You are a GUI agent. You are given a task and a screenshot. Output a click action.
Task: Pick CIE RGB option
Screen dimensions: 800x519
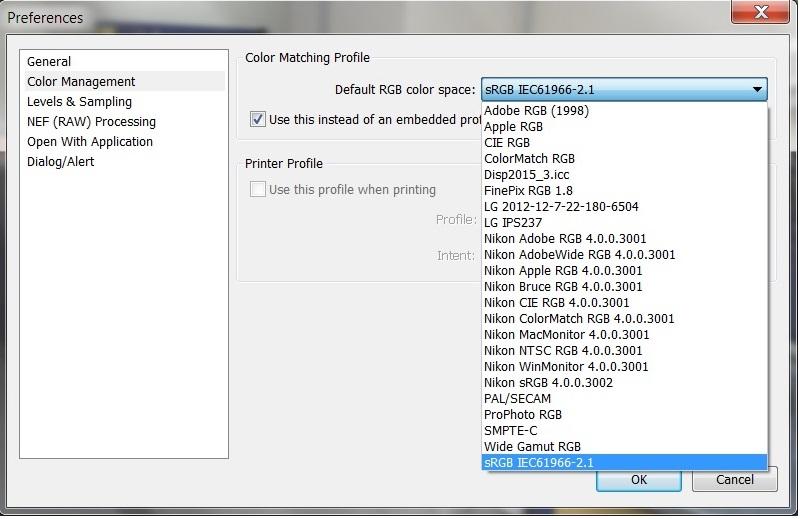(624, 142)
